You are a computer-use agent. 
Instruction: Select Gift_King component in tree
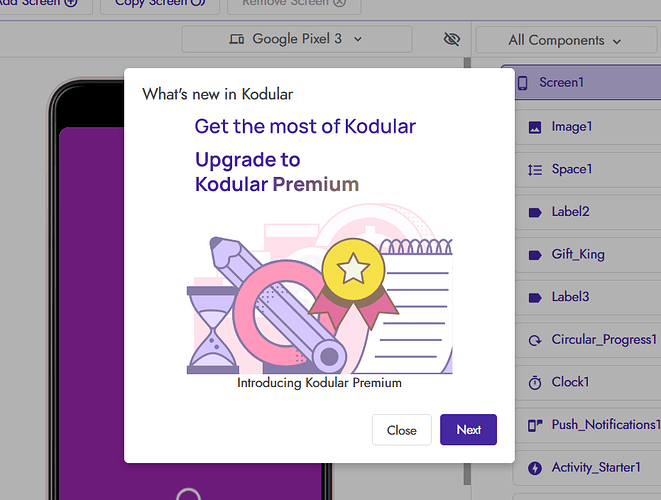pos(588,254)
